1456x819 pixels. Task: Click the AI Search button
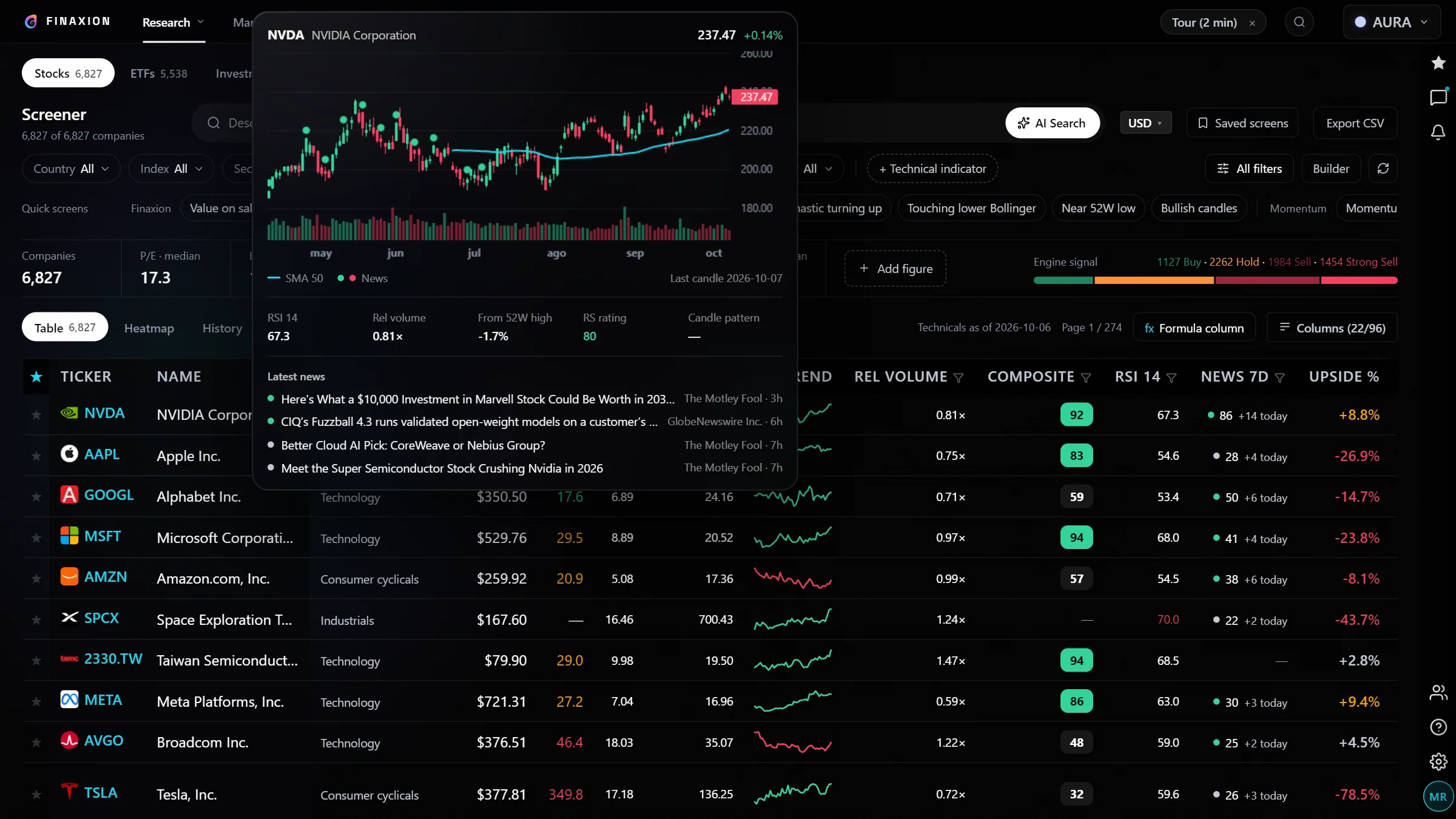tap(1052, 123)
